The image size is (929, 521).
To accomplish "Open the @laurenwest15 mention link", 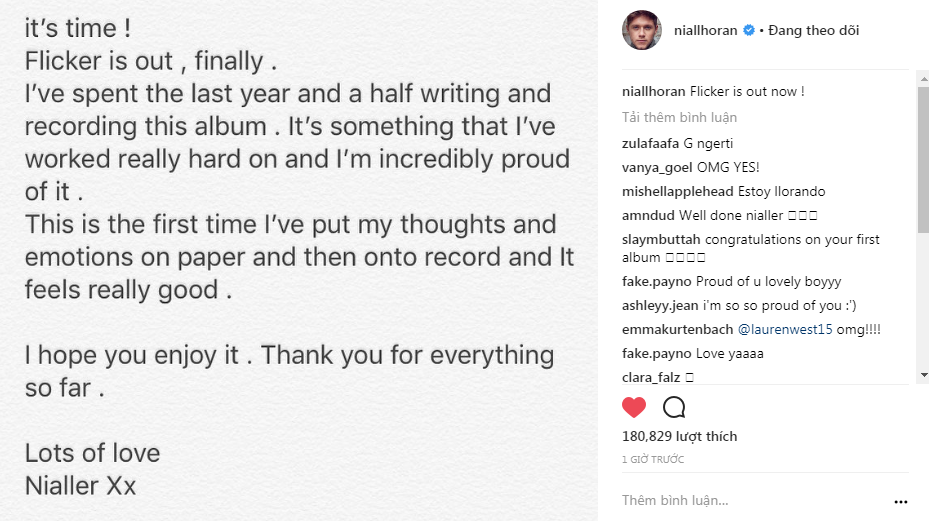I will coord(785,330).
